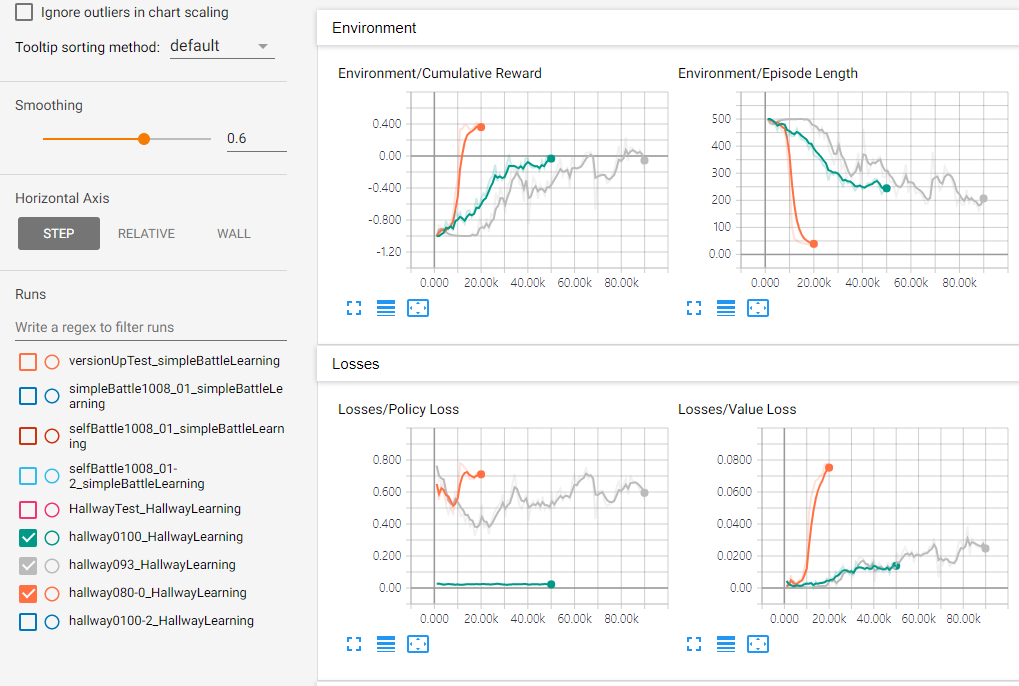
Task: Click the gray endpoint on Policy Loss chart
Action: (x=644, y=492)
